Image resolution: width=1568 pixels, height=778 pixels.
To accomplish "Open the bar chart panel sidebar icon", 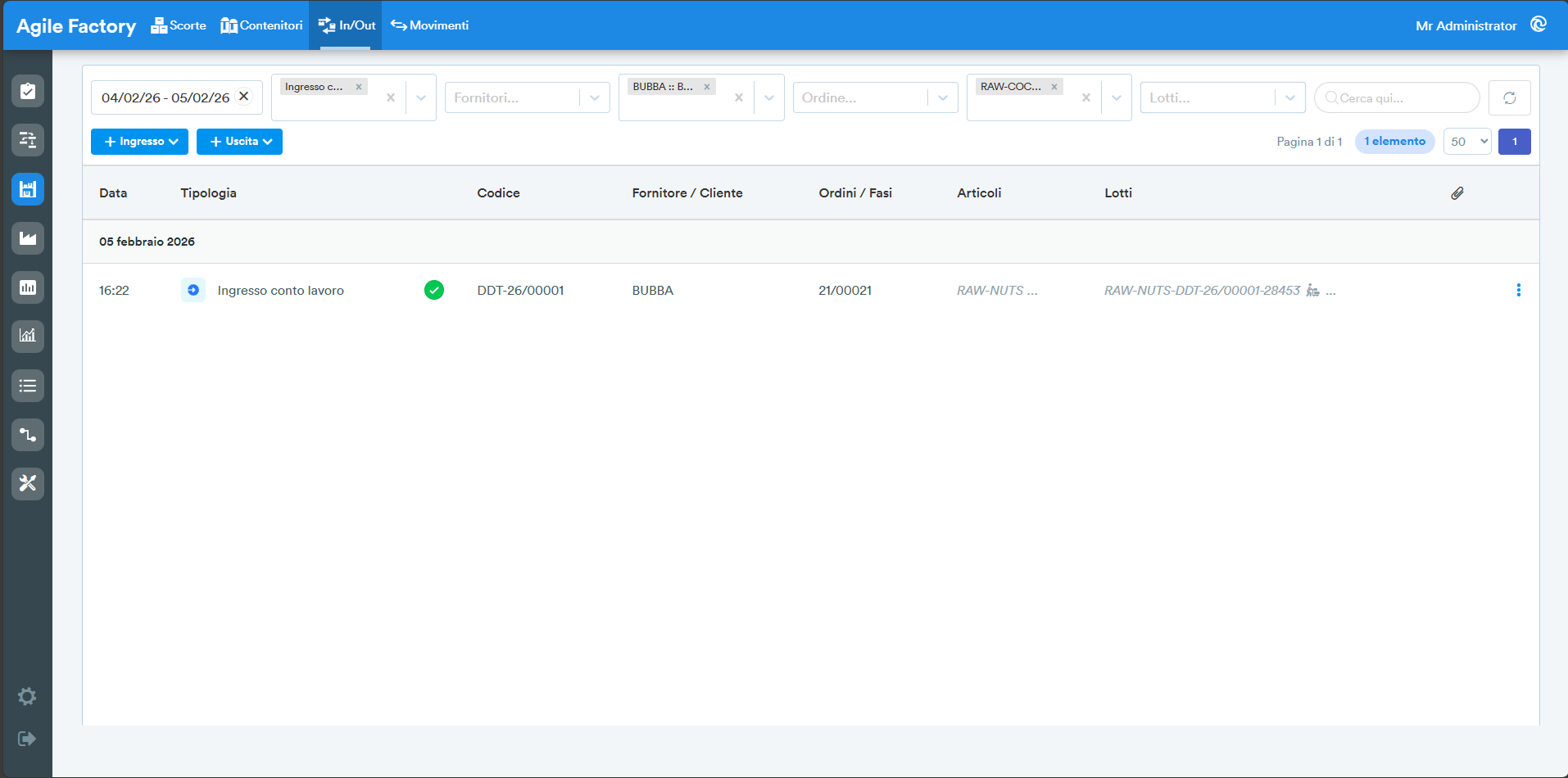I will point(28,287).
